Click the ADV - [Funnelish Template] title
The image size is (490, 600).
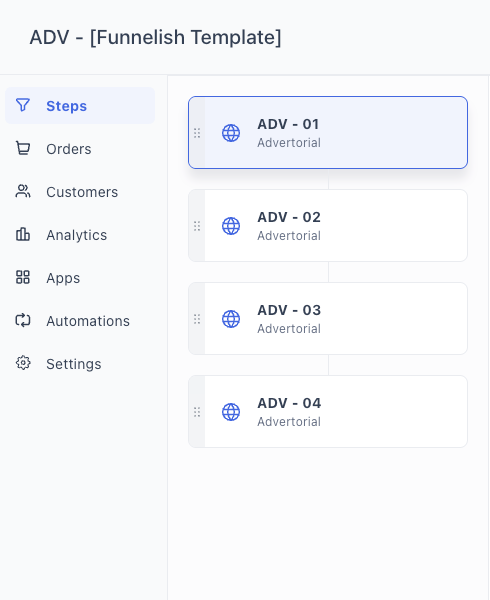coord(155,38)
